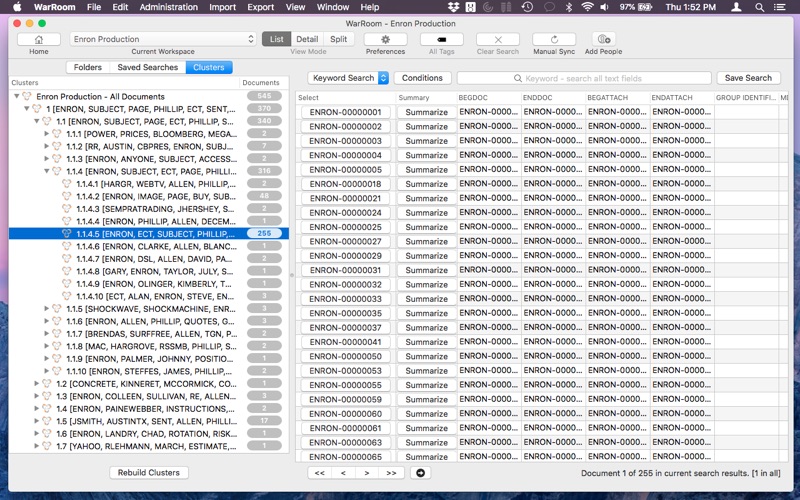Expand cluster 1.1.2 RR, AUSTIN, CBPRES
The height and width of the screenshot is (500, 800).
[x=46, y=146]
